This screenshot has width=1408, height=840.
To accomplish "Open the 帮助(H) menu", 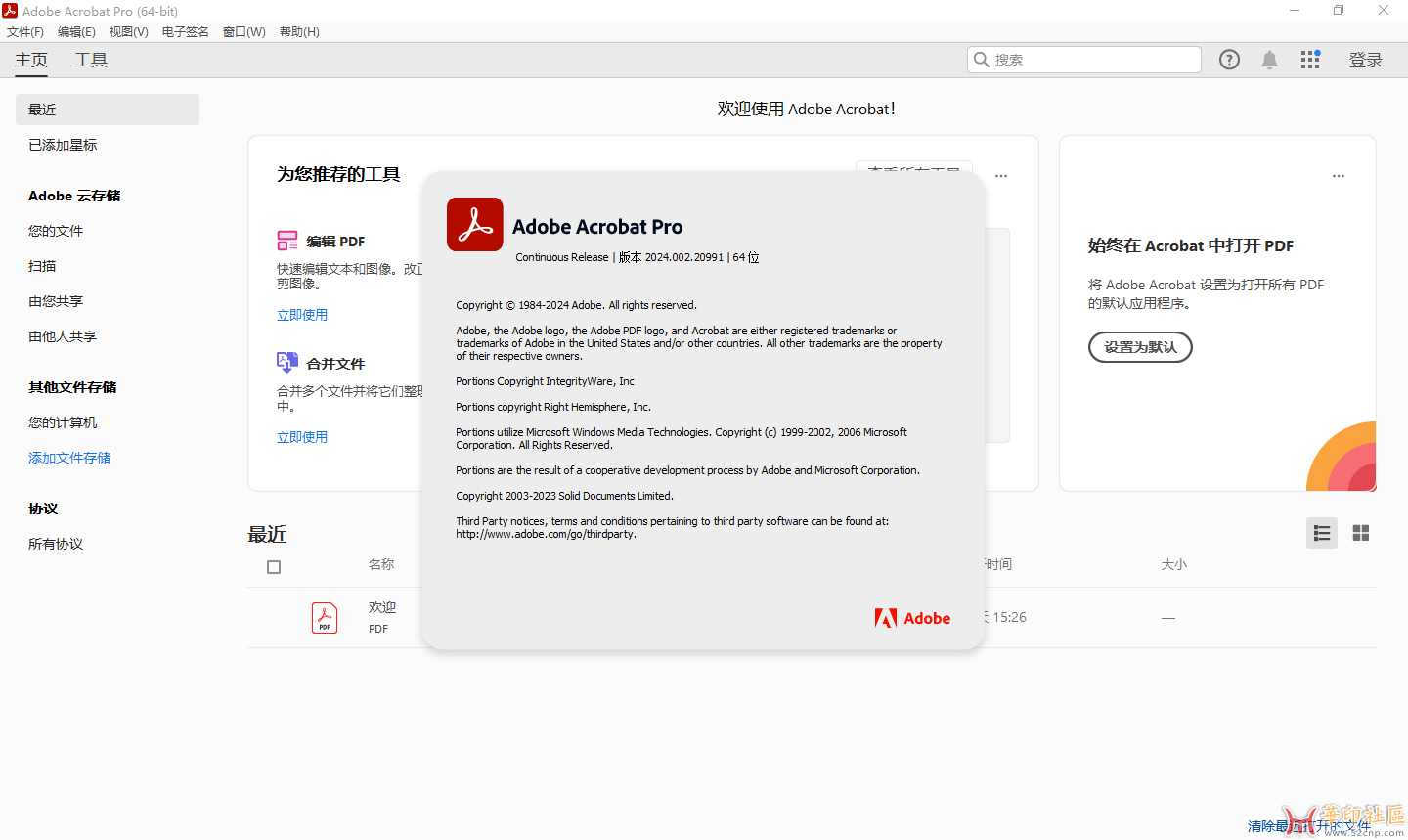I will 299,32.
